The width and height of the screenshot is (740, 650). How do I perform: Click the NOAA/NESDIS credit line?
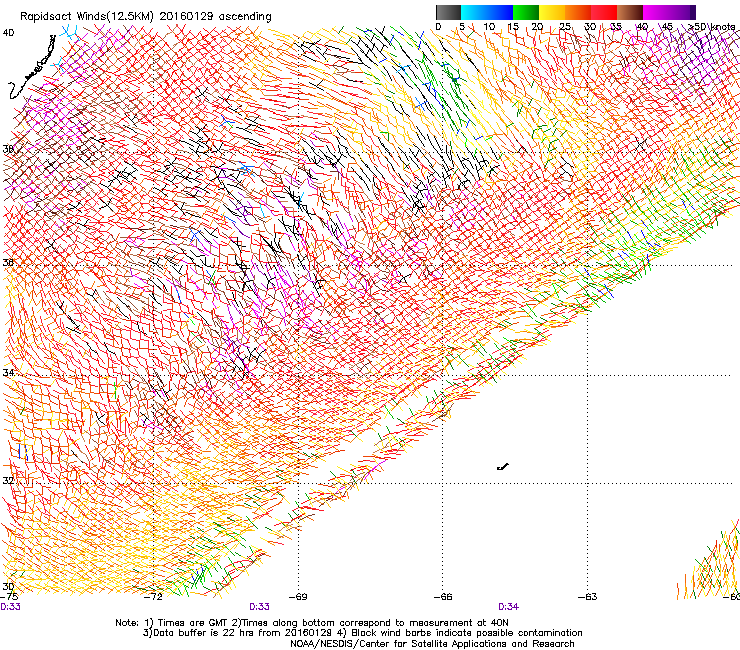click(x=432, y=643)
